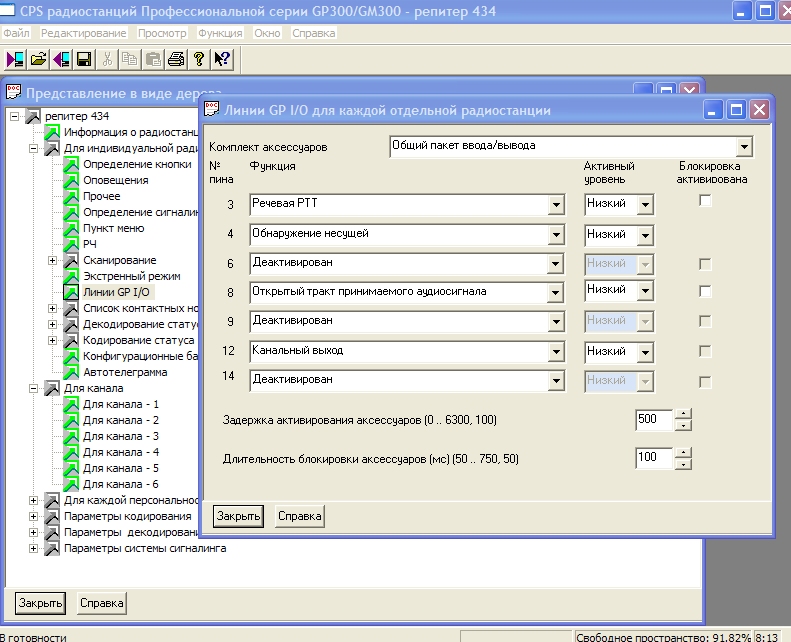Open pin 3 active level dropdown
This screenshot has width=791, height=642.
645,205
